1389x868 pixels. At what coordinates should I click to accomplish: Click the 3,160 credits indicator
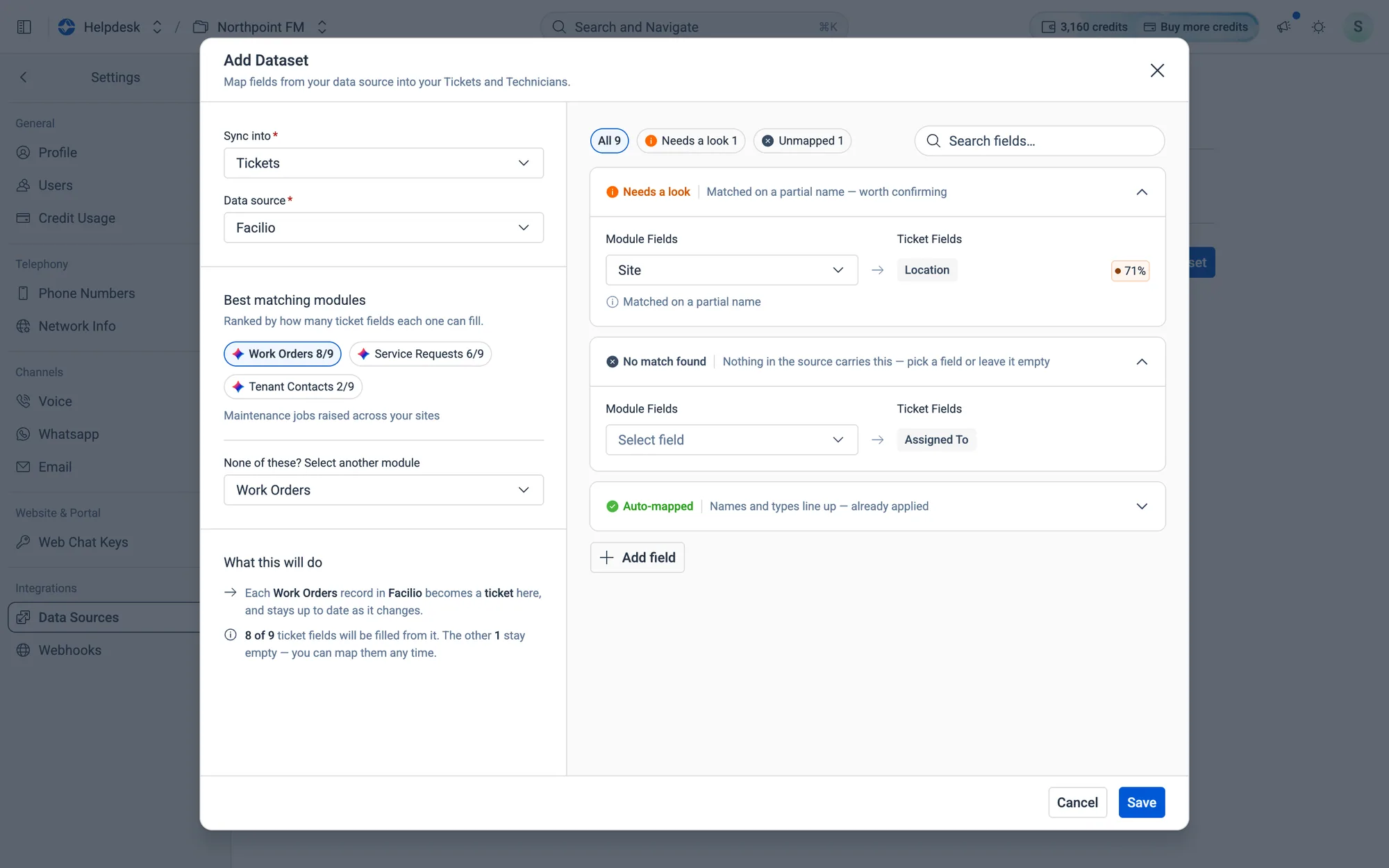(1084, 27)
